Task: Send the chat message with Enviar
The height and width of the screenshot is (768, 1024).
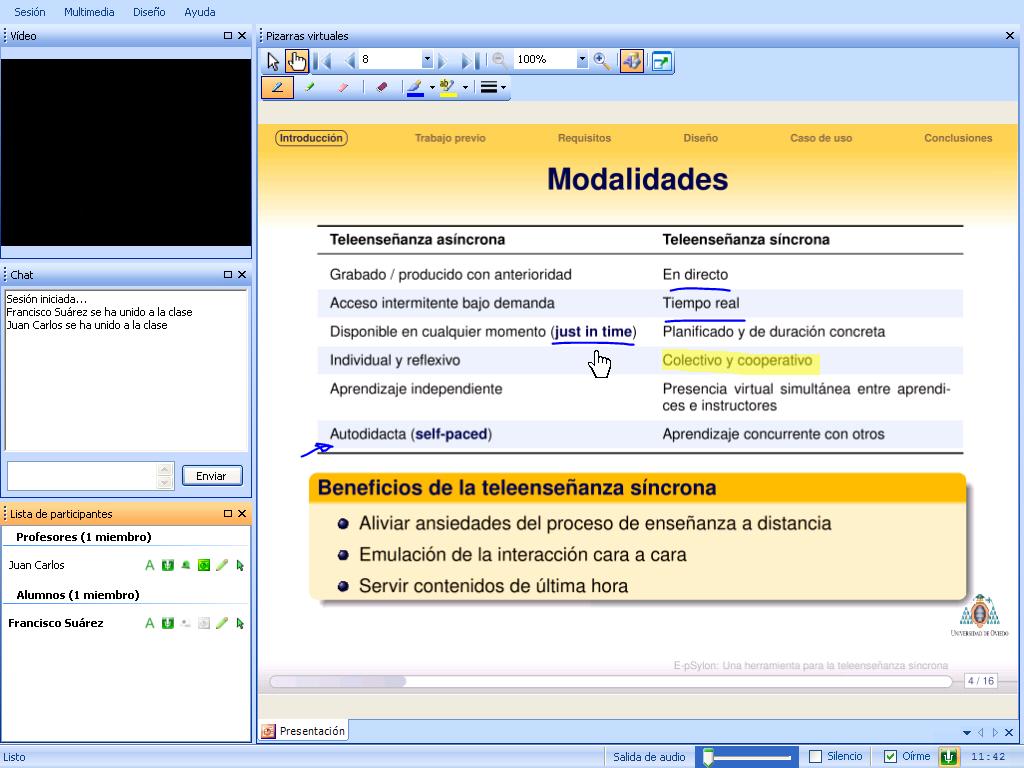Action: tap(212, 476)
